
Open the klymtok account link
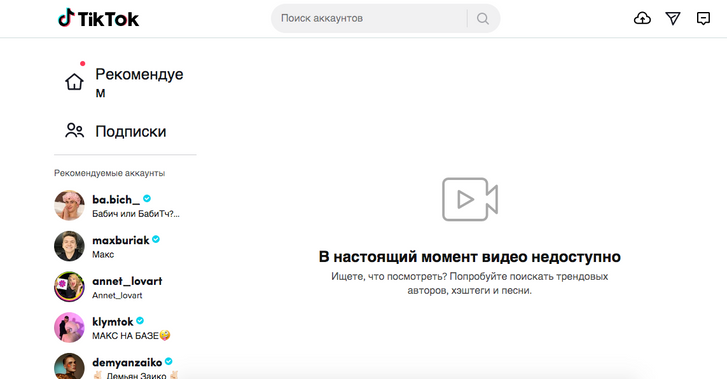click(x=113, y=321)
